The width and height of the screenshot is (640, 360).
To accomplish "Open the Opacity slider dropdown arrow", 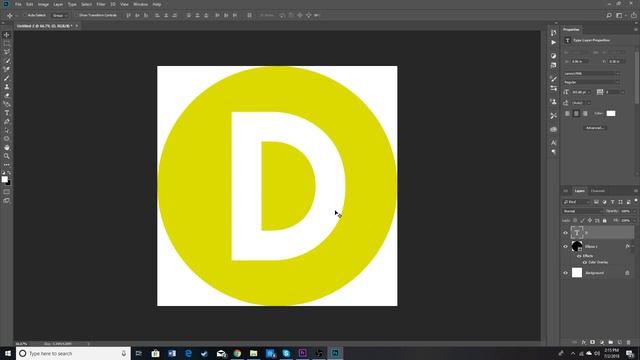I will click(634, 211).
